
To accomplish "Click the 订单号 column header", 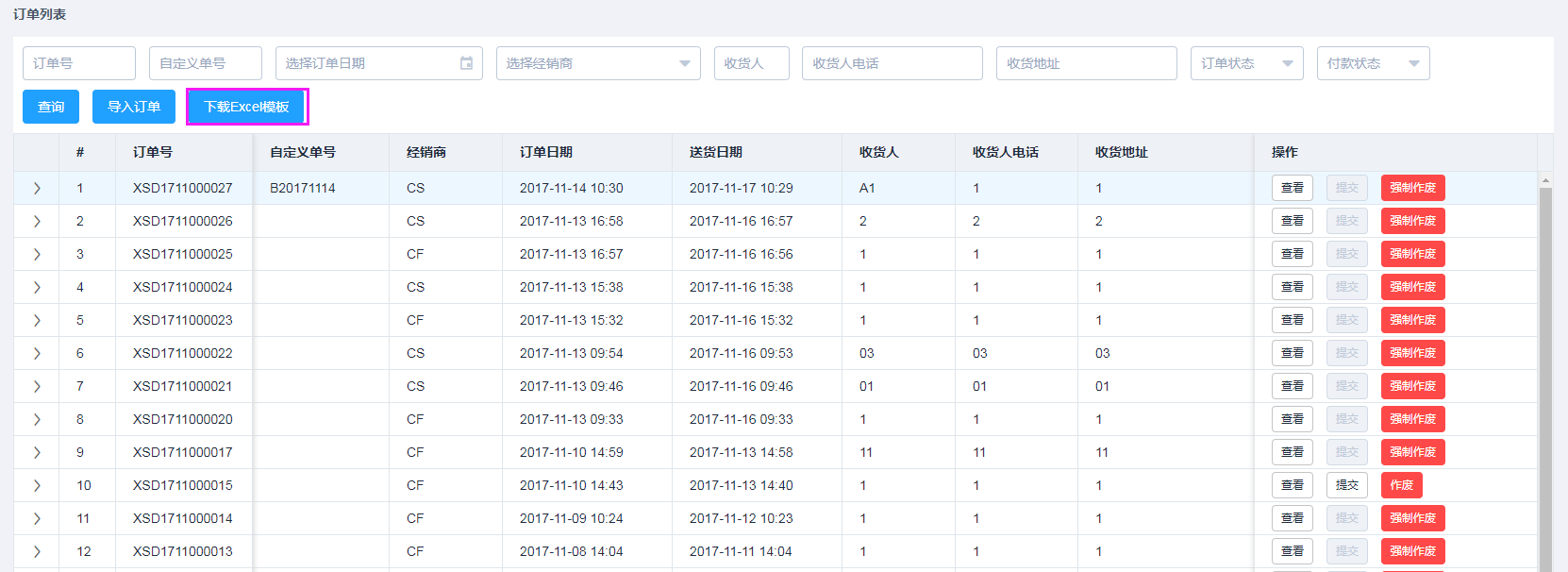I will (153, 152).
